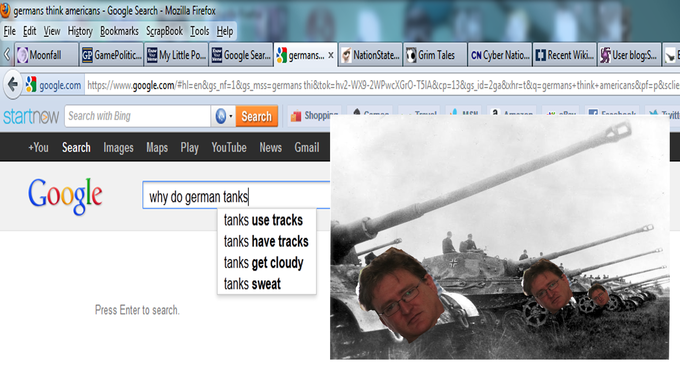Switch to the GamePolitic... tab
The width and height of the screenshot is (680, 383).
click(111, 55)
